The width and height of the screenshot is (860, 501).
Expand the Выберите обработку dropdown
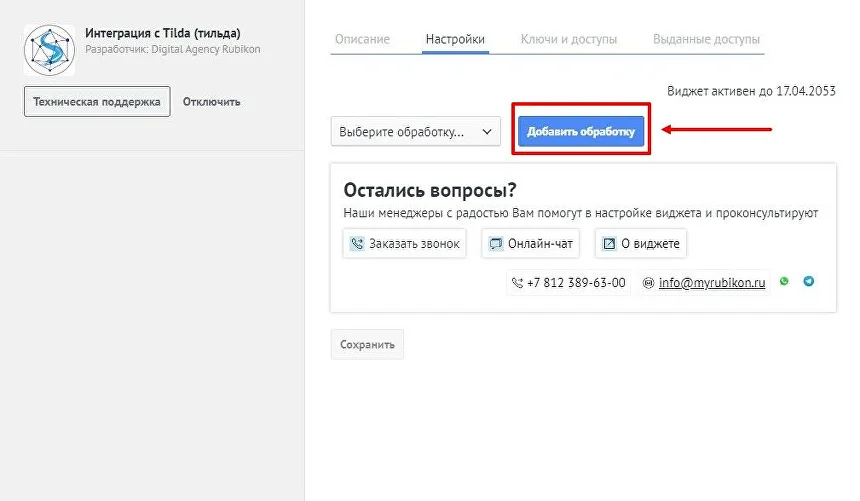(416, 132)
